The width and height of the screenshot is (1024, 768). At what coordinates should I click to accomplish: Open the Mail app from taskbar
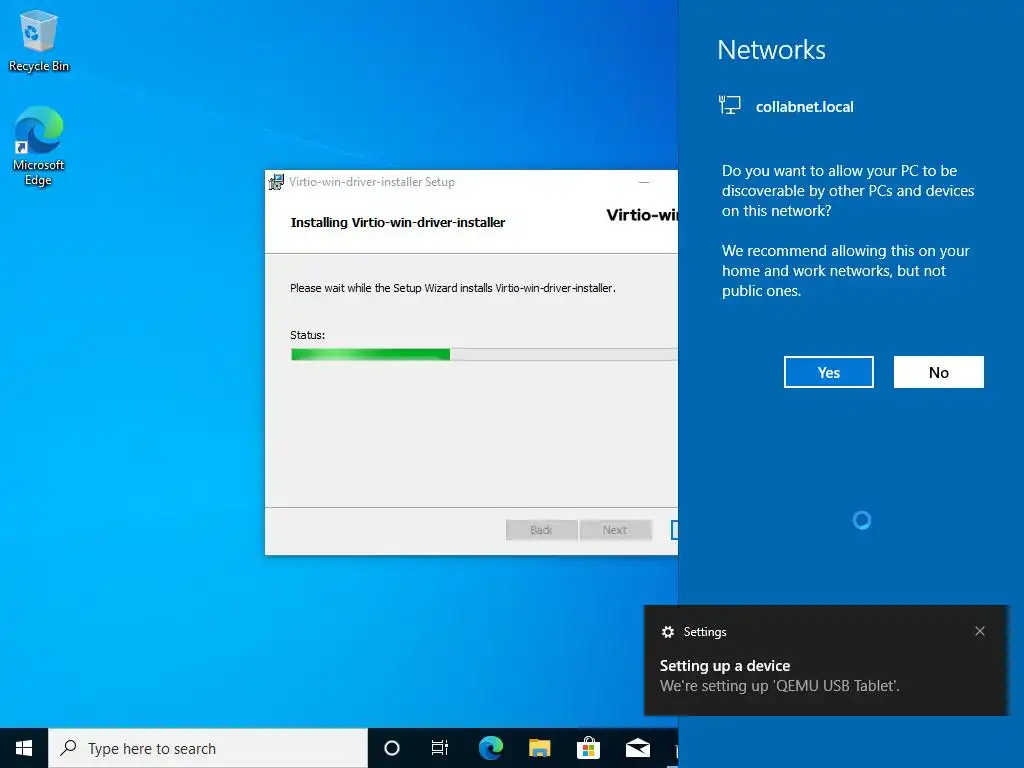637,748
